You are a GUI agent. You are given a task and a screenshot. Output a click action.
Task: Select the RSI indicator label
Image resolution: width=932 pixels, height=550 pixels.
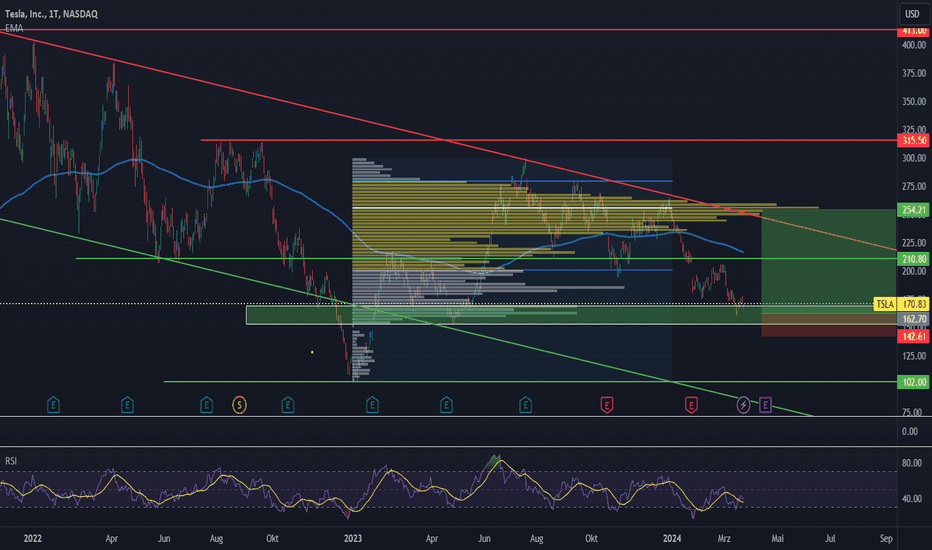point(11,461)
